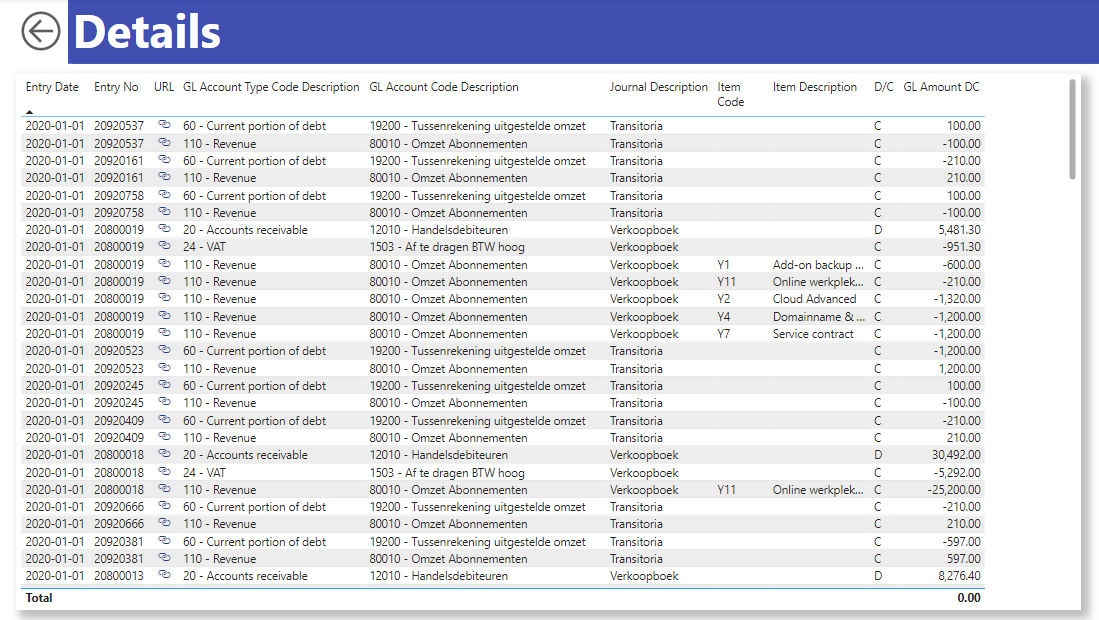Open URL link for entry 20800018 VAT row

[x=164, y=471]
